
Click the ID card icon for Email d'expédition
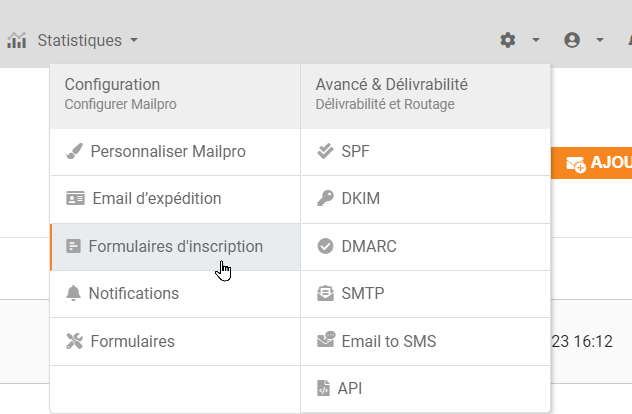75,199
